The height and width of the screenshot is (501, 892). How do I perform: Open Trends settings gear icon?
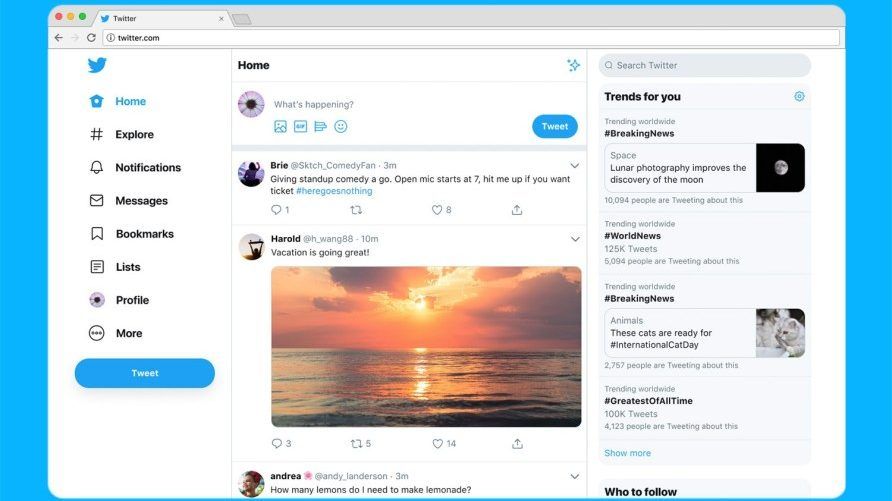pyautogui.click(x=799, y=97)
